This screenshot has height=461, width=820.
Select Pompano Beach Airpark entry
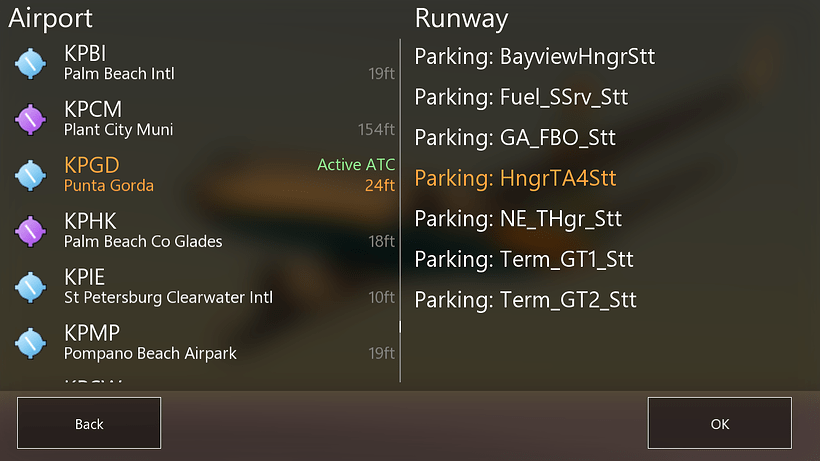[200, 343]
